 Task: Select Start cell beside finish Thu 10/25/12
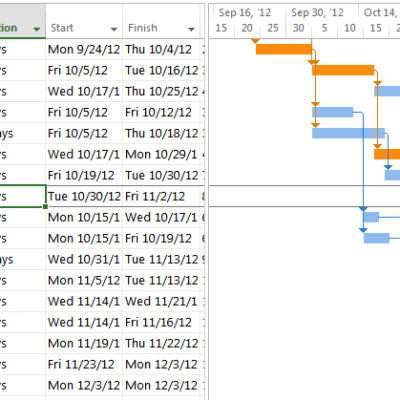point(84,91)
